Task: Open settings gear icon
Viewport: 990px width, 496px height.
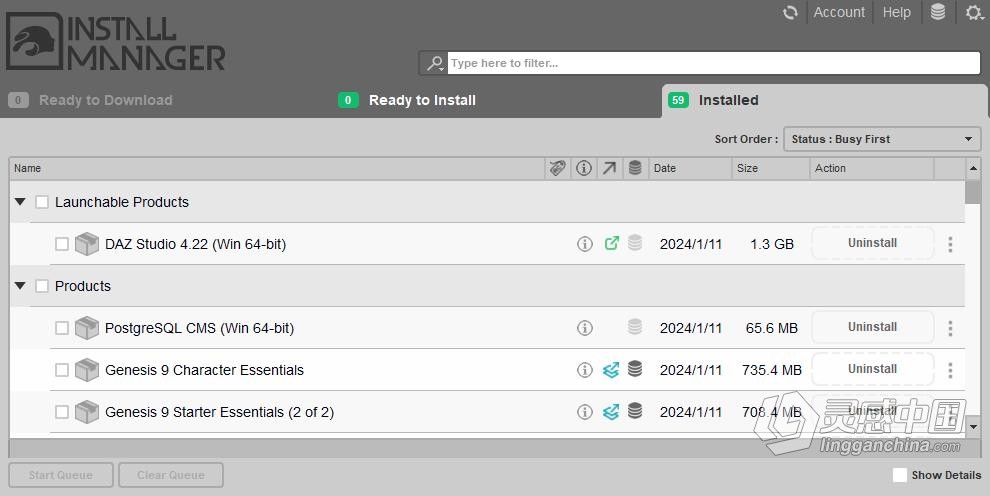Action: pos(973,13)
